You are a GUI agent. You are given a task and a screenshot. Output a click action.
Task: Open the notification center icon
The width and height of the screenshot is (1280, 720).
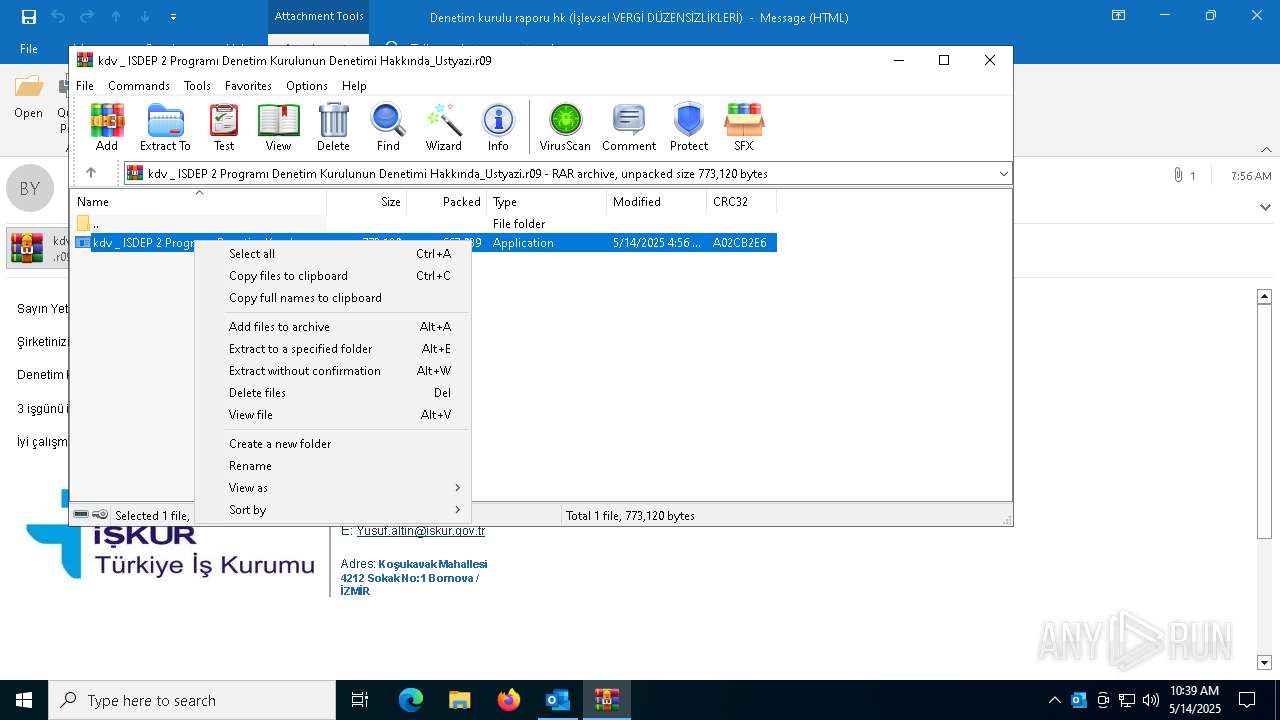[x=1247, y=700]
